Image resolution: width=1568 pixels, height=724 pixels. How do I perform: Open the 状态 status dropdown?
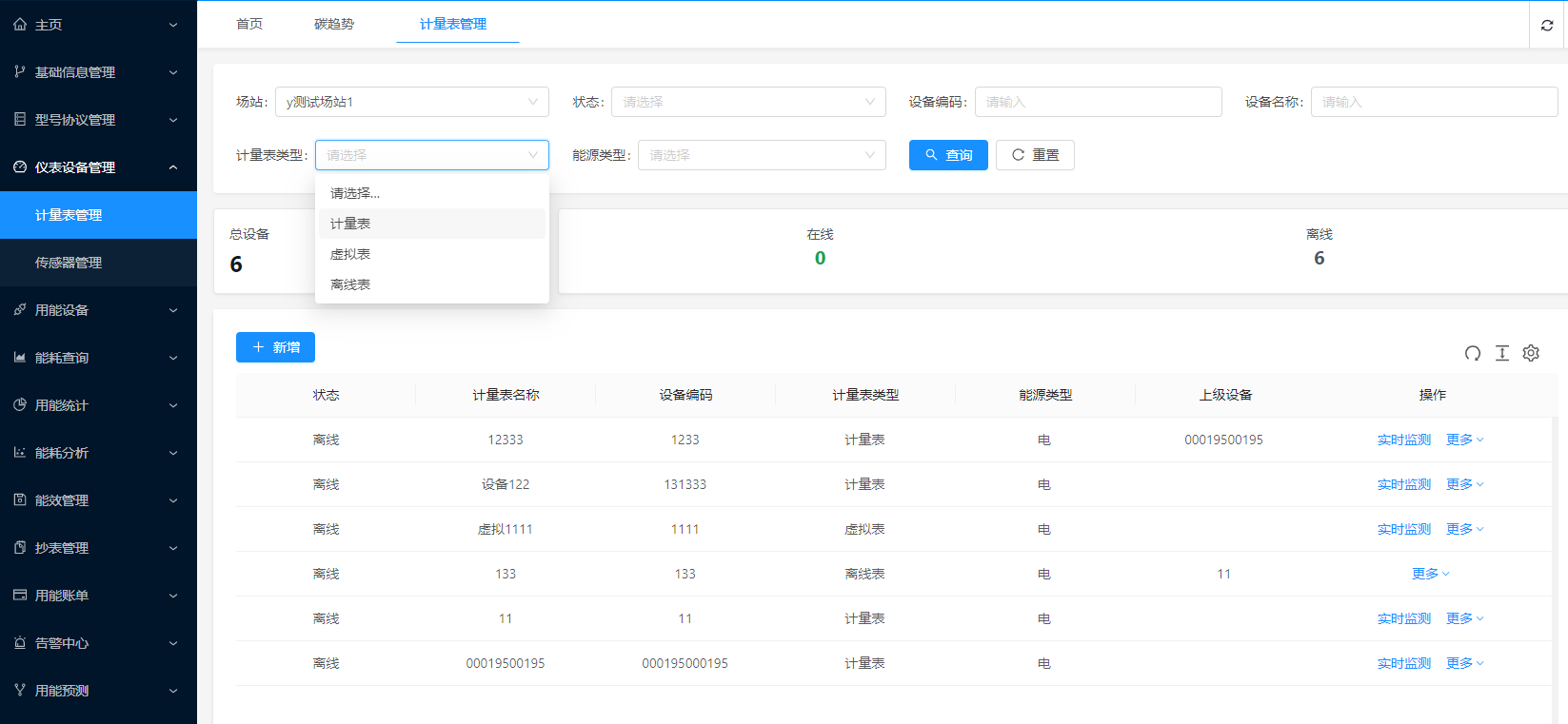pyautogui.click(x=747, y=102)
